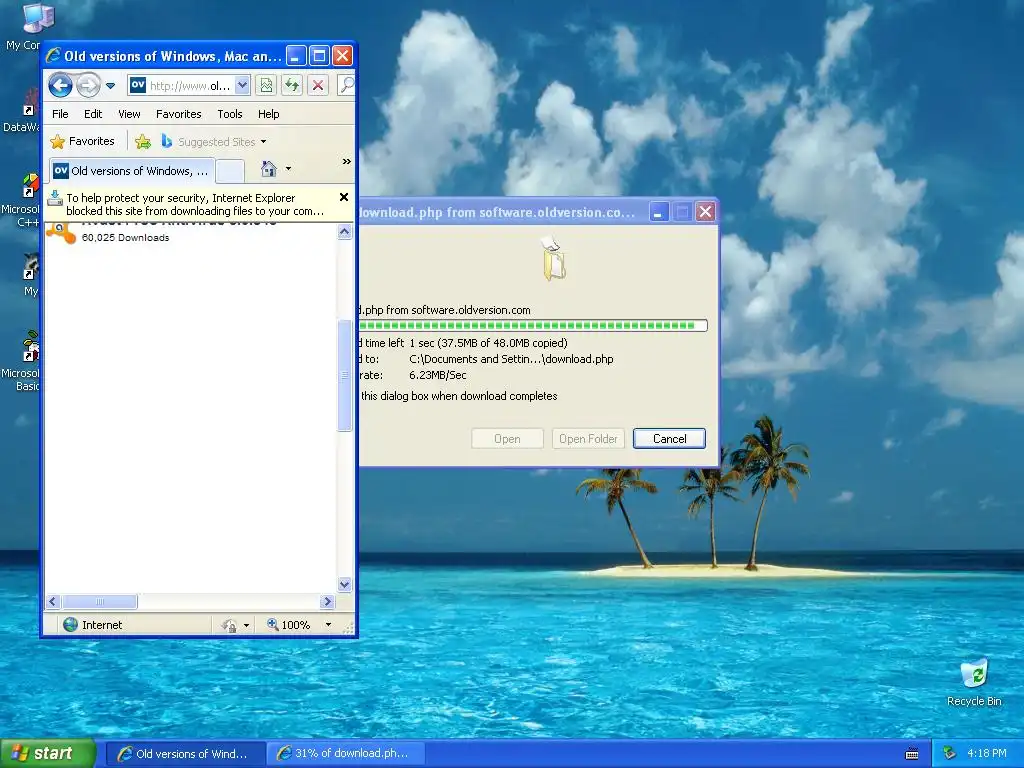Screen dimensions: 1024x768
Task: Open the Favorites center star button
Action: pyautogui.click(x=82, y=141)
